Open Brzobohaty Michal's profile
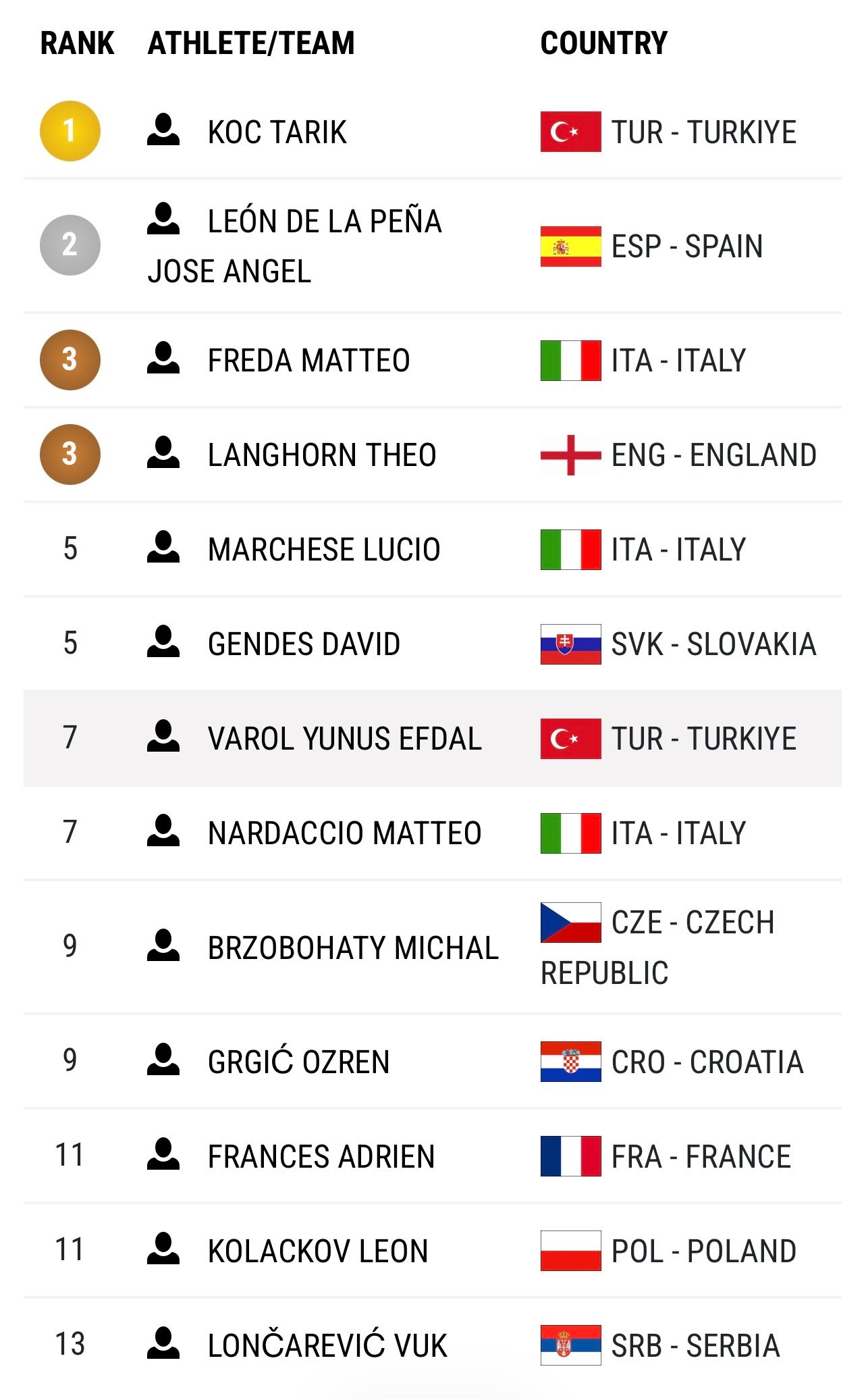Image resolution: width=866 pixels, height=1400 pixels. [353, 948]
